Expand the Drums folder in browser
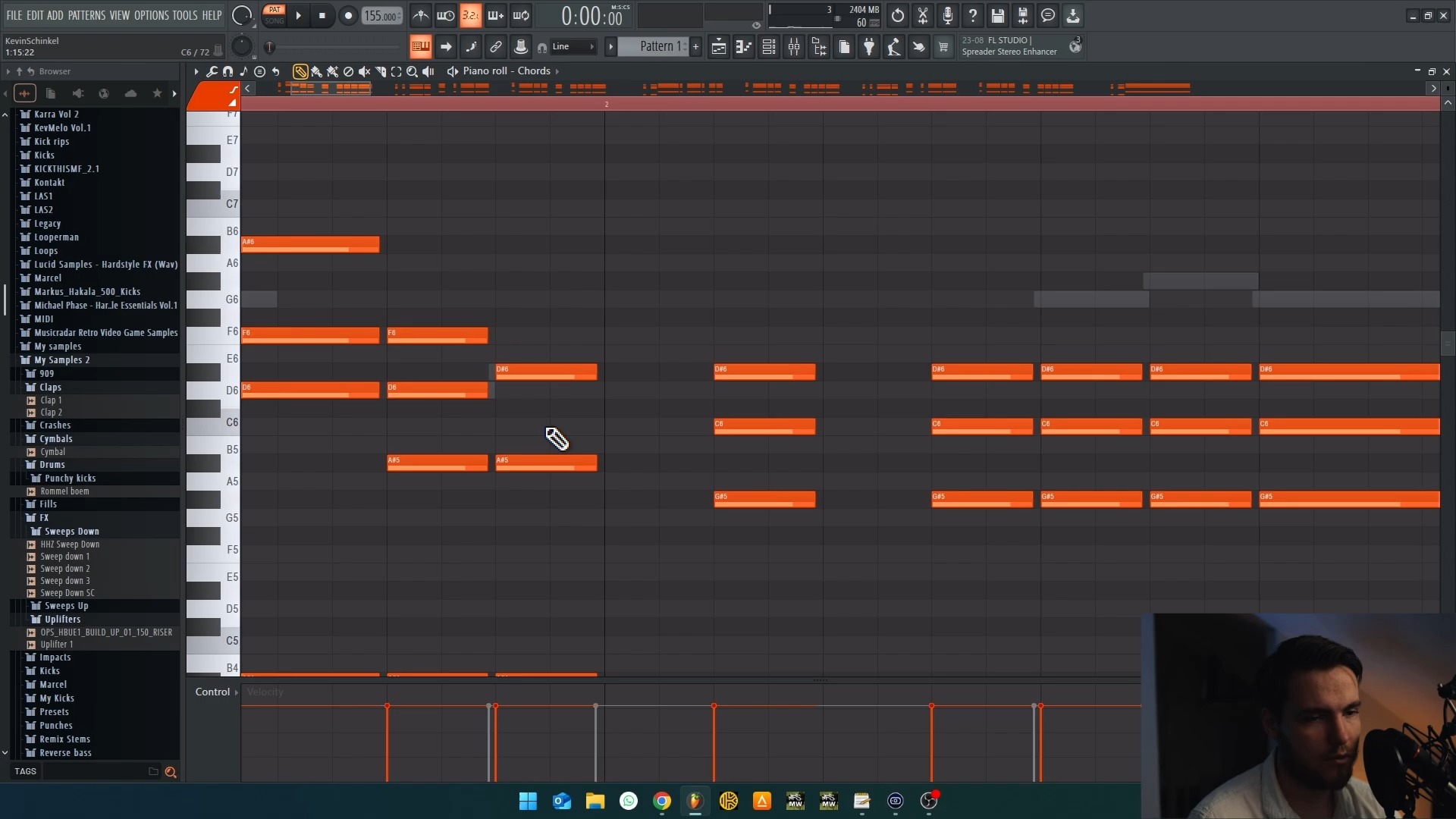1456x819 pixels. click(51, 464)
